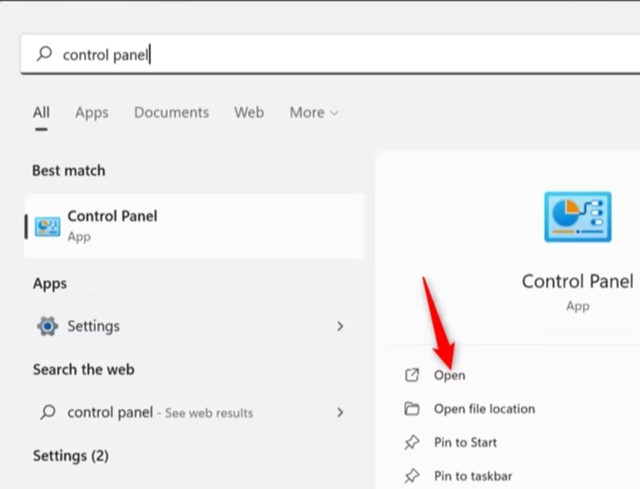Click the pin icon beside Pin to taskbar
The width and height of the screenshot is (640, 489).
(x=412, y=476)
